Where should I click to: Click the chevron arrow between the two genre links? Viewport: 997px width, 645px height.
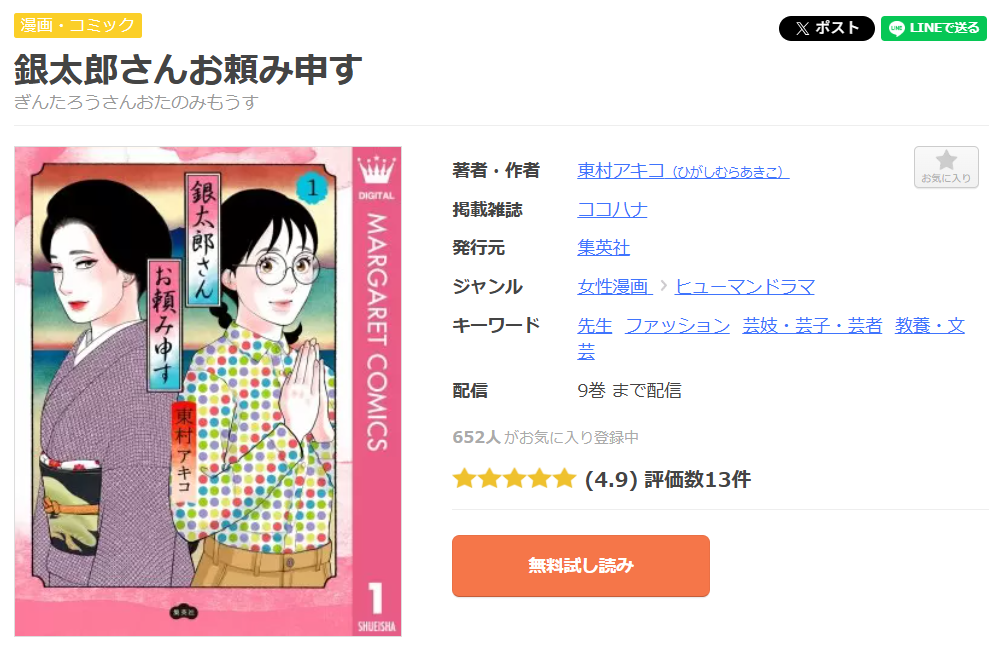[x=663, y=286]
